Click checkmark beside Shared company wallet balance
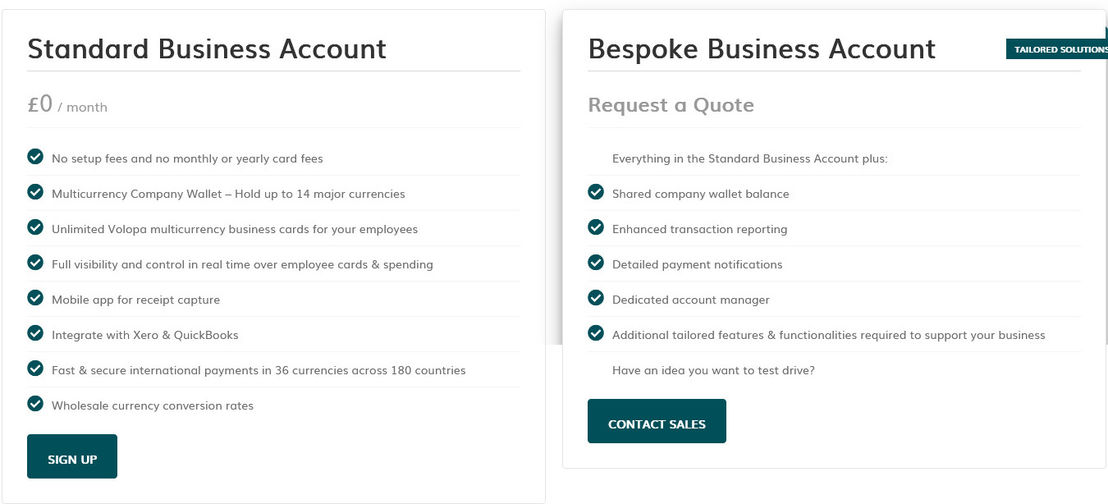The width and height of the screenshot is (1108, 504). click(596, 192)
